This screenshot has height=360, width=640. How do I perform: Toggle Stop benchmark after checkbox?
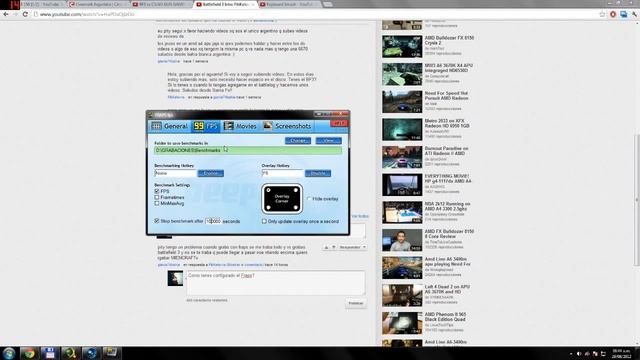pyautogui.click(x=157, y=221)
